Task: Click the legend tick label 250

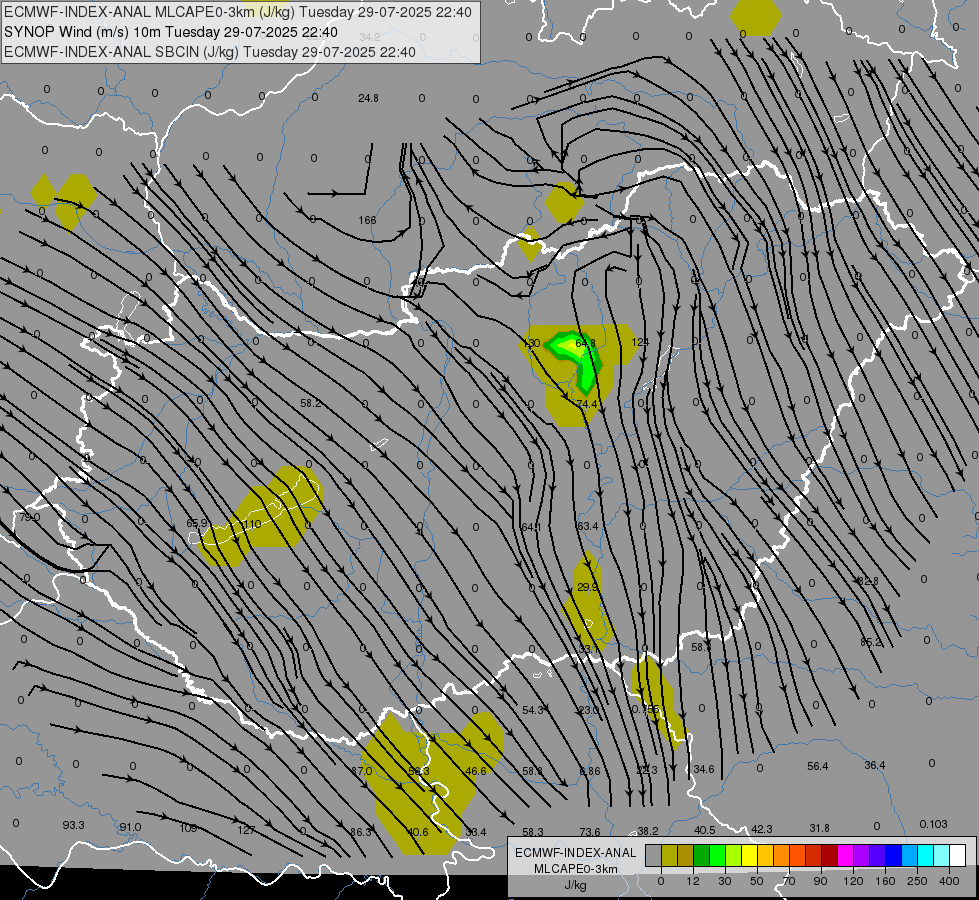Action: 917,881
